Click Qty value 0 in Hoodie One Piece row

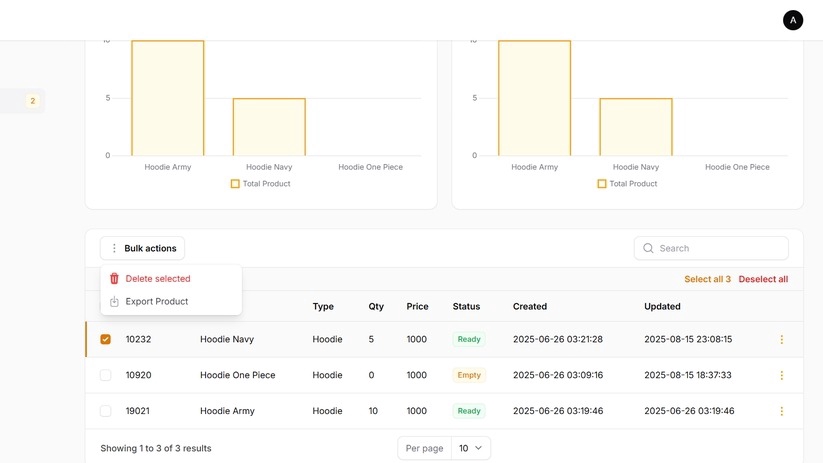(x=371, y=375)
